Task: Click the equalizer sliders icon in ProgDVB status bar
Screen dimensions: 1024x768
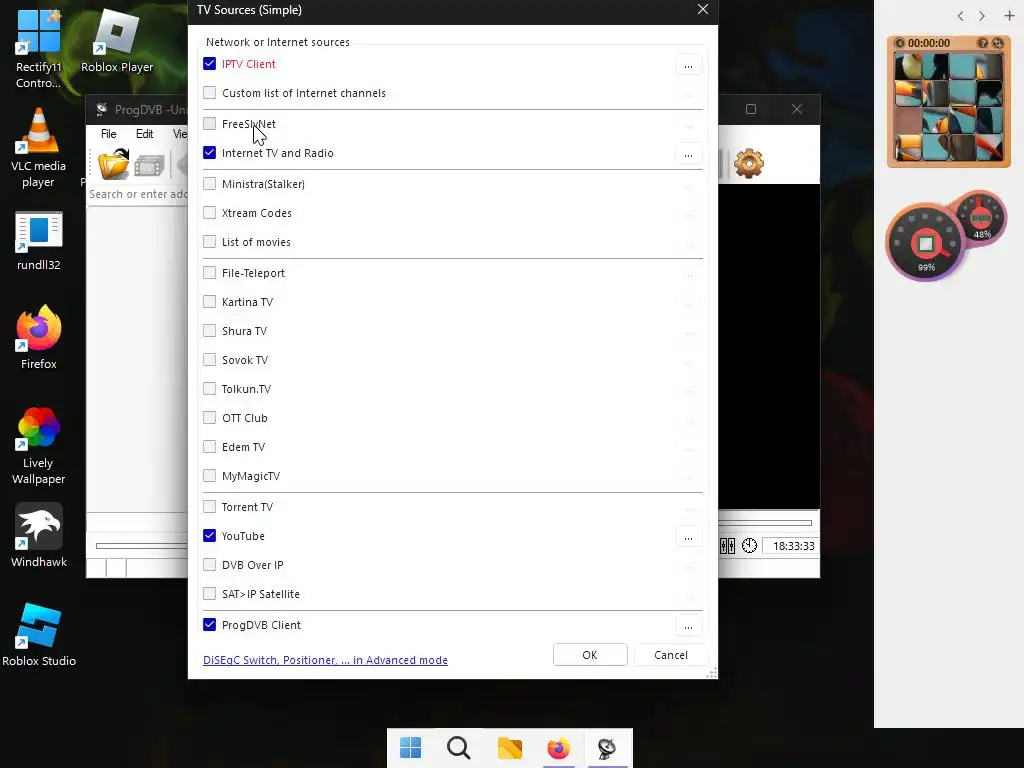Action: click(728, 546)
